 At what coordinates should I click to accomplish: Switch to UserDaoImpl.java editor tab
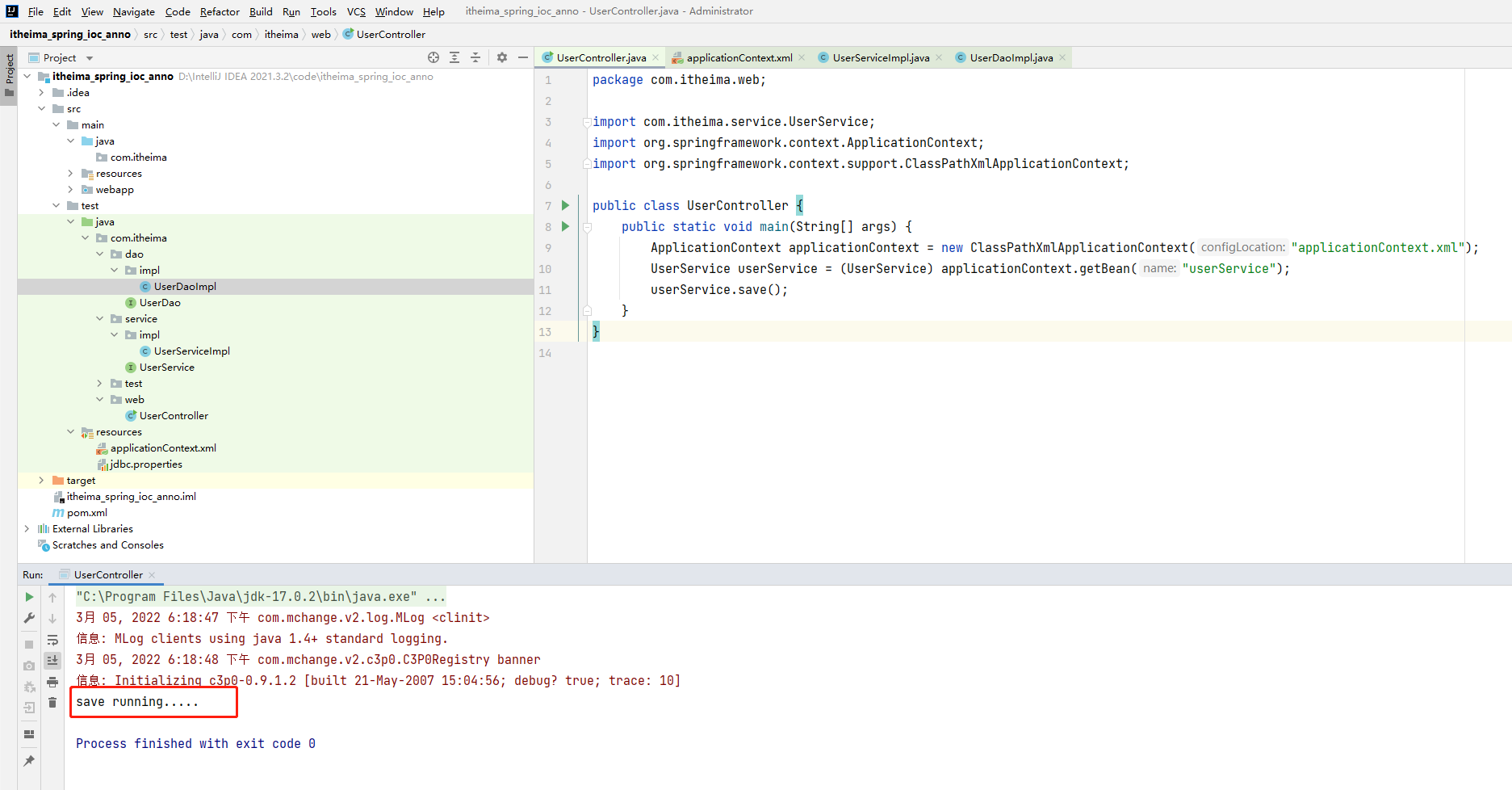pos(1011,57)
